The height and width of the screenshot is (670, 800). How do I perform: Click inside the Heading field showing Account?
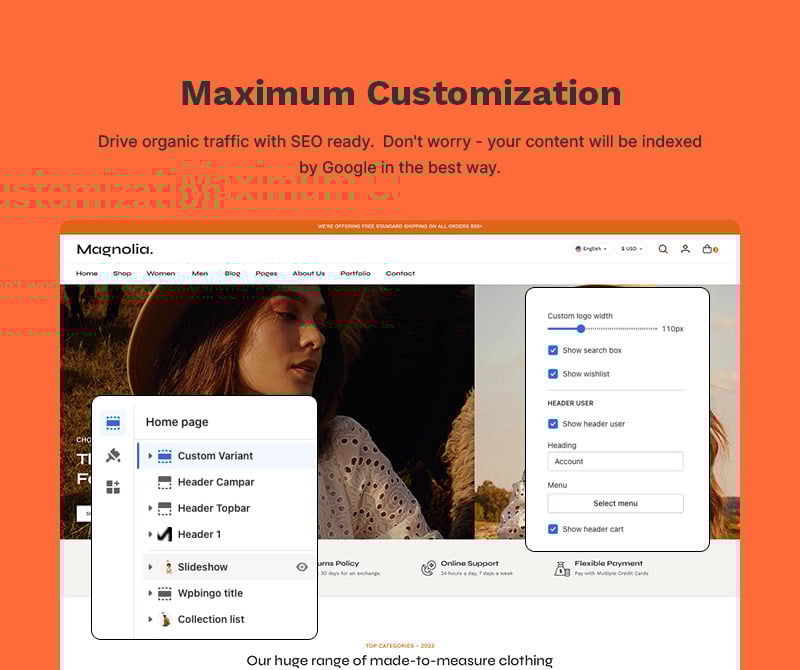point(615,461)
